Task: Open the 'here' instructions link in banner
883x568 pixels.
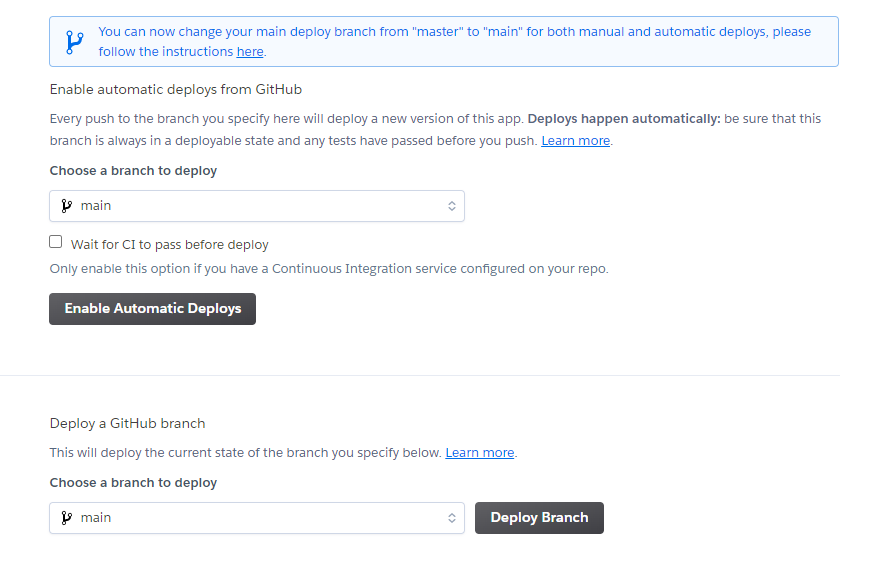Action: [250, 52]
